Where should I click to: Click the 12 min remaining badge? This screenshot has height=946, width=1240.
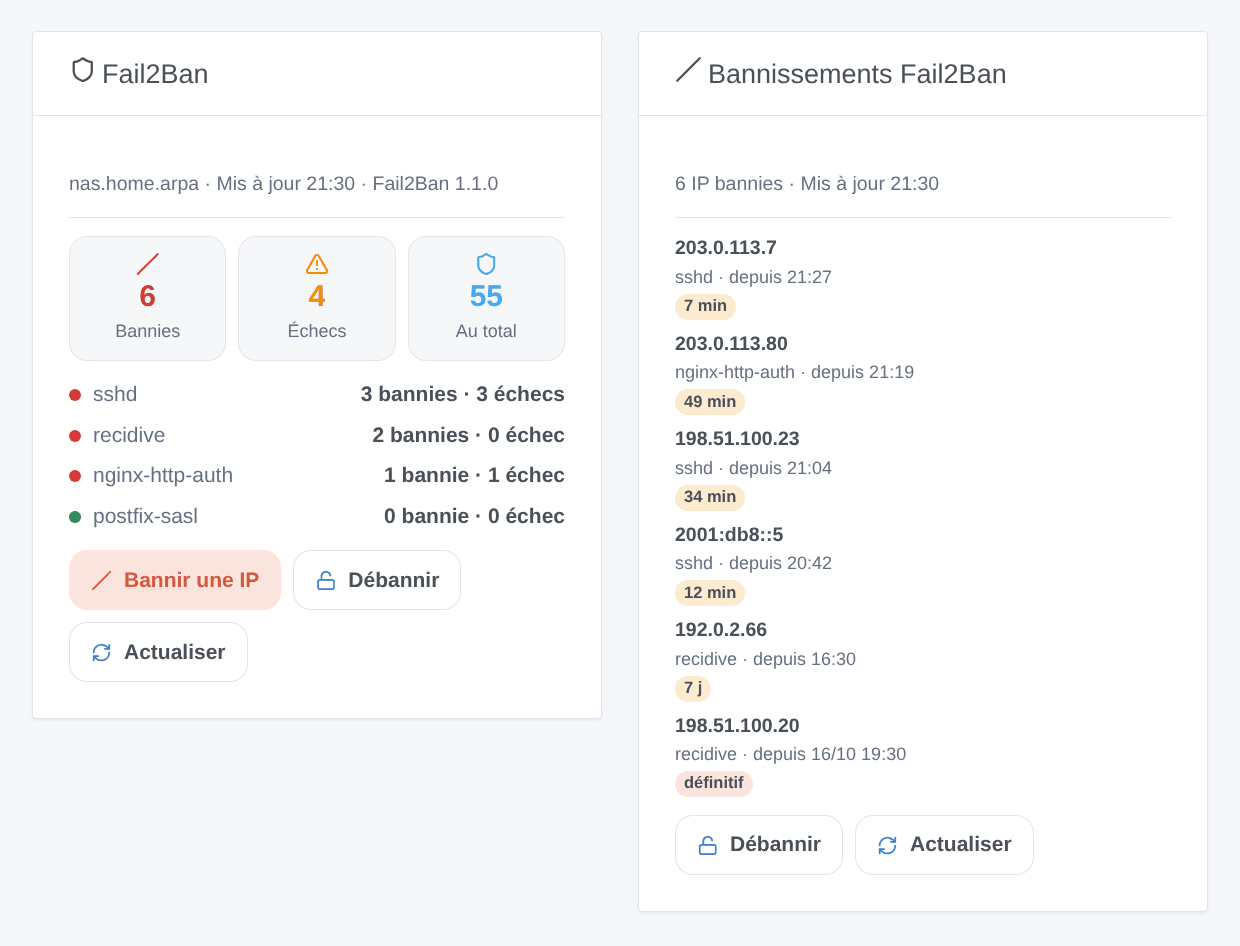point(710,593)
